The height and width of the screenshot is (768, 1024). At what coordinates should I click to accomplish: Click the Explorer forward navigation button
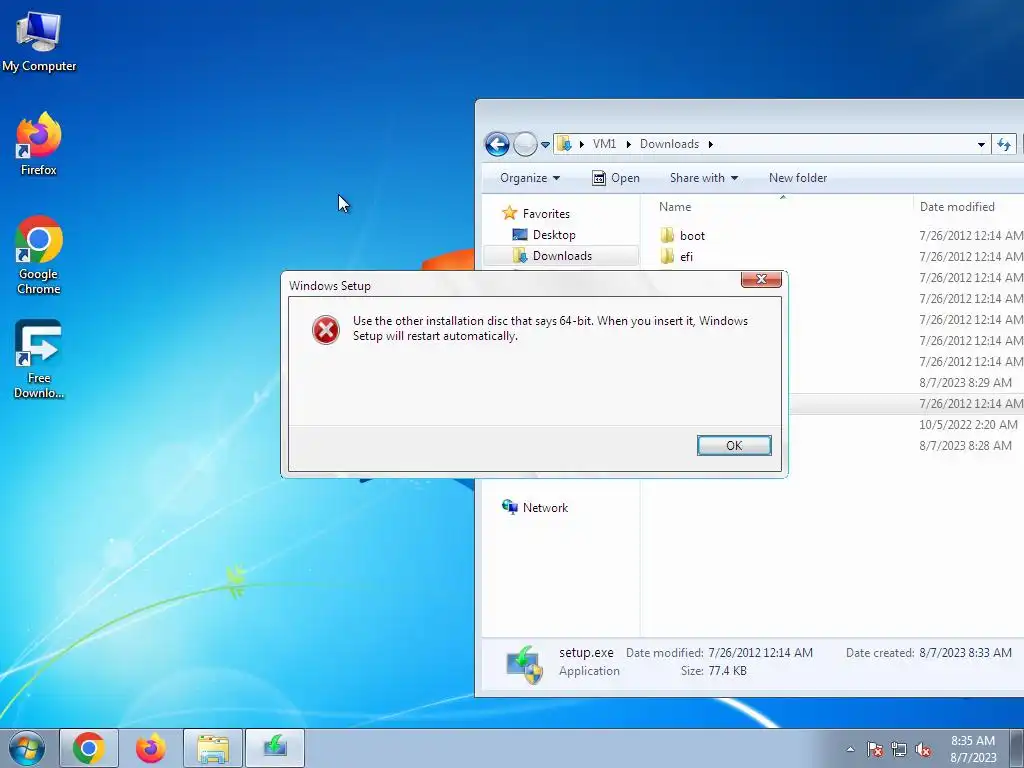click(525, 144)
